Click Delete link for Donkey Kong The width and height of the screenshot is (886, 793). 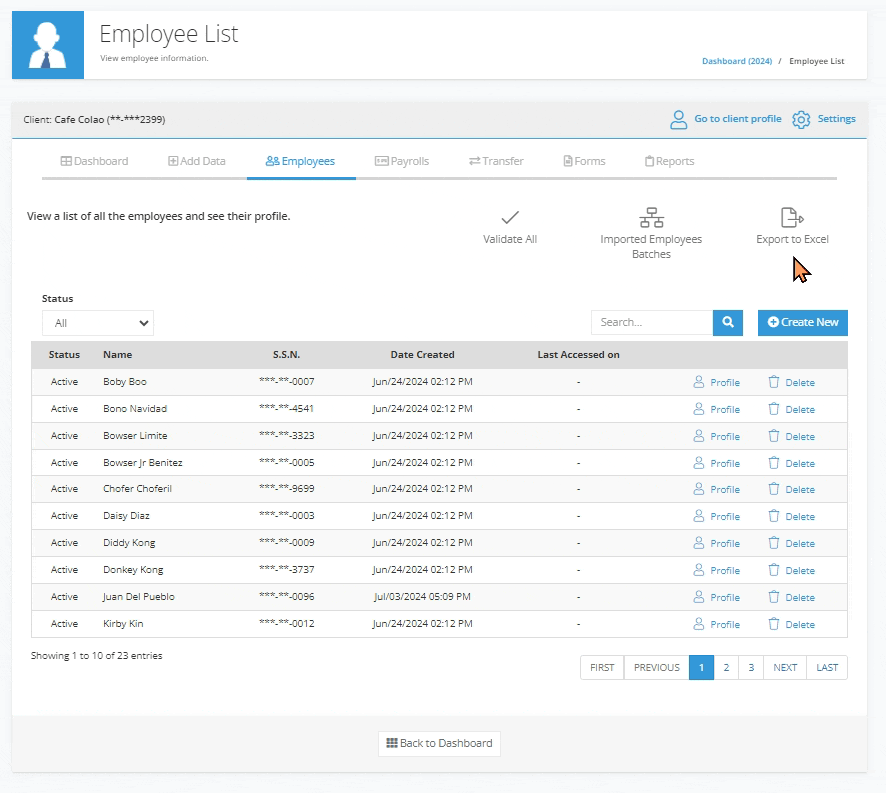tap(800, 571)
